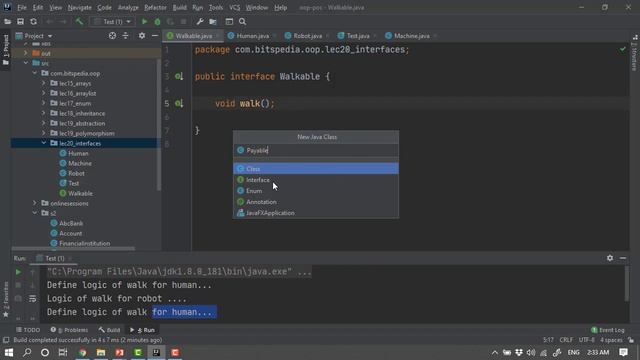Open the Navigate menu
The width and height of the screenshot is (640, 360).
pyautogui.click(x=80, y=7)
